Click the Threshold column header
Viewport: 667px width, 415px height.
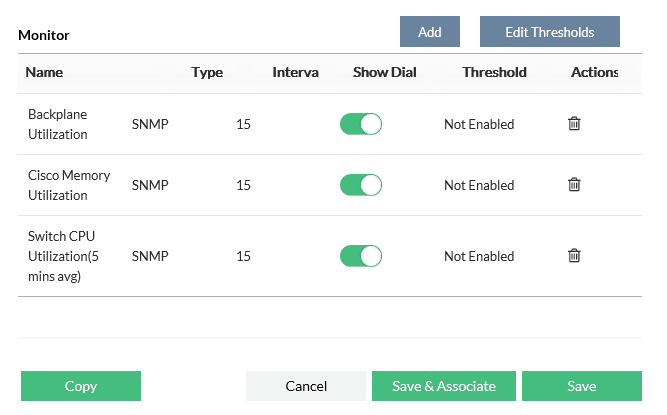494,72
